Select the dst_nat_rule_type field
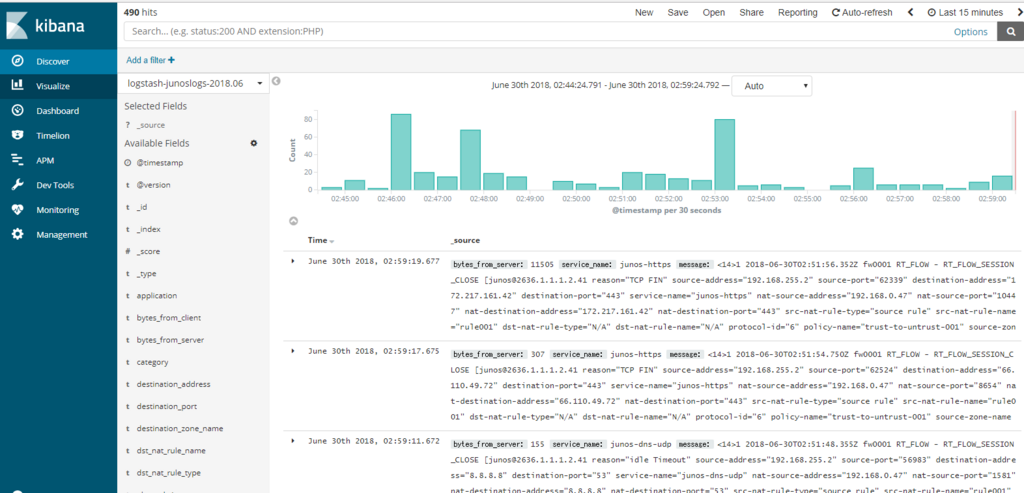Image resolution: width=1024 pixels, height=493 pixels. click(x=168, y=473)
